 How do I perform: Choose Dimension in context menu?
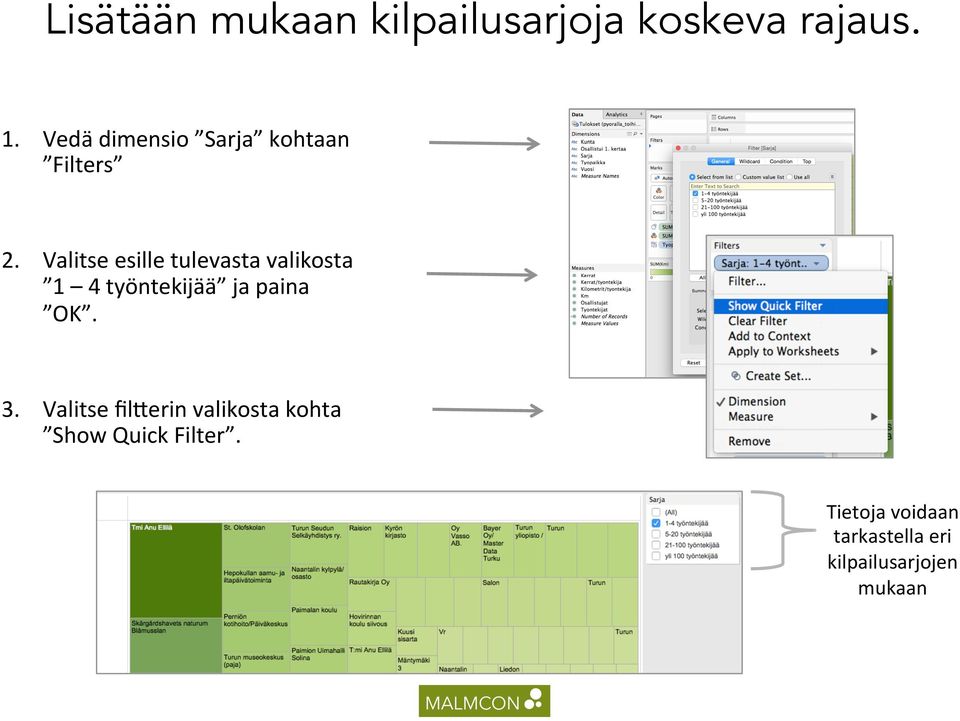(x=801, y=402)
